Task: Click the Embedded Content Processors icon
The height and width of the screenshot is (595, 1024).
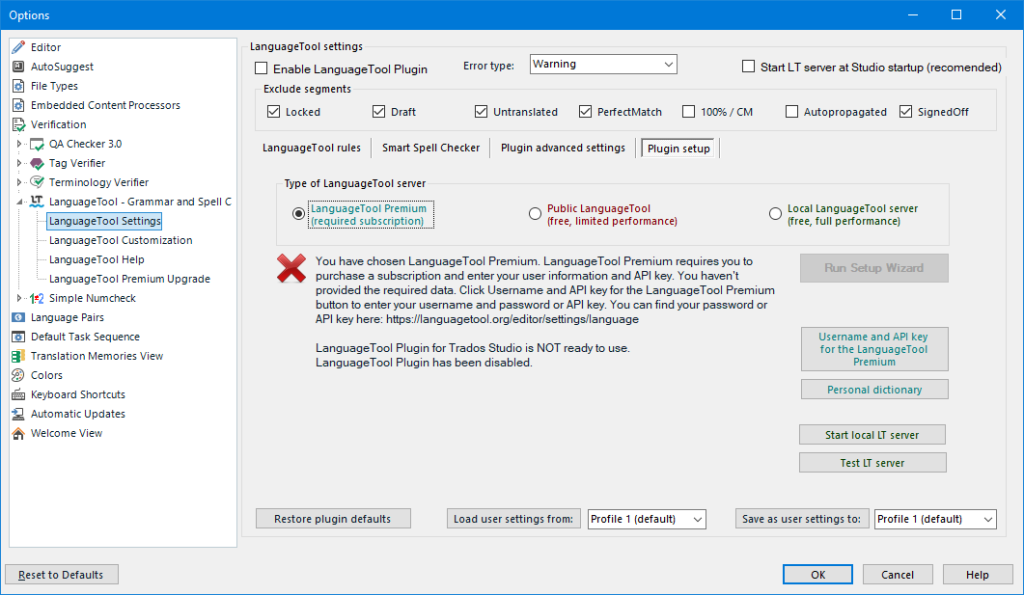Action: [x=18, y=105]
